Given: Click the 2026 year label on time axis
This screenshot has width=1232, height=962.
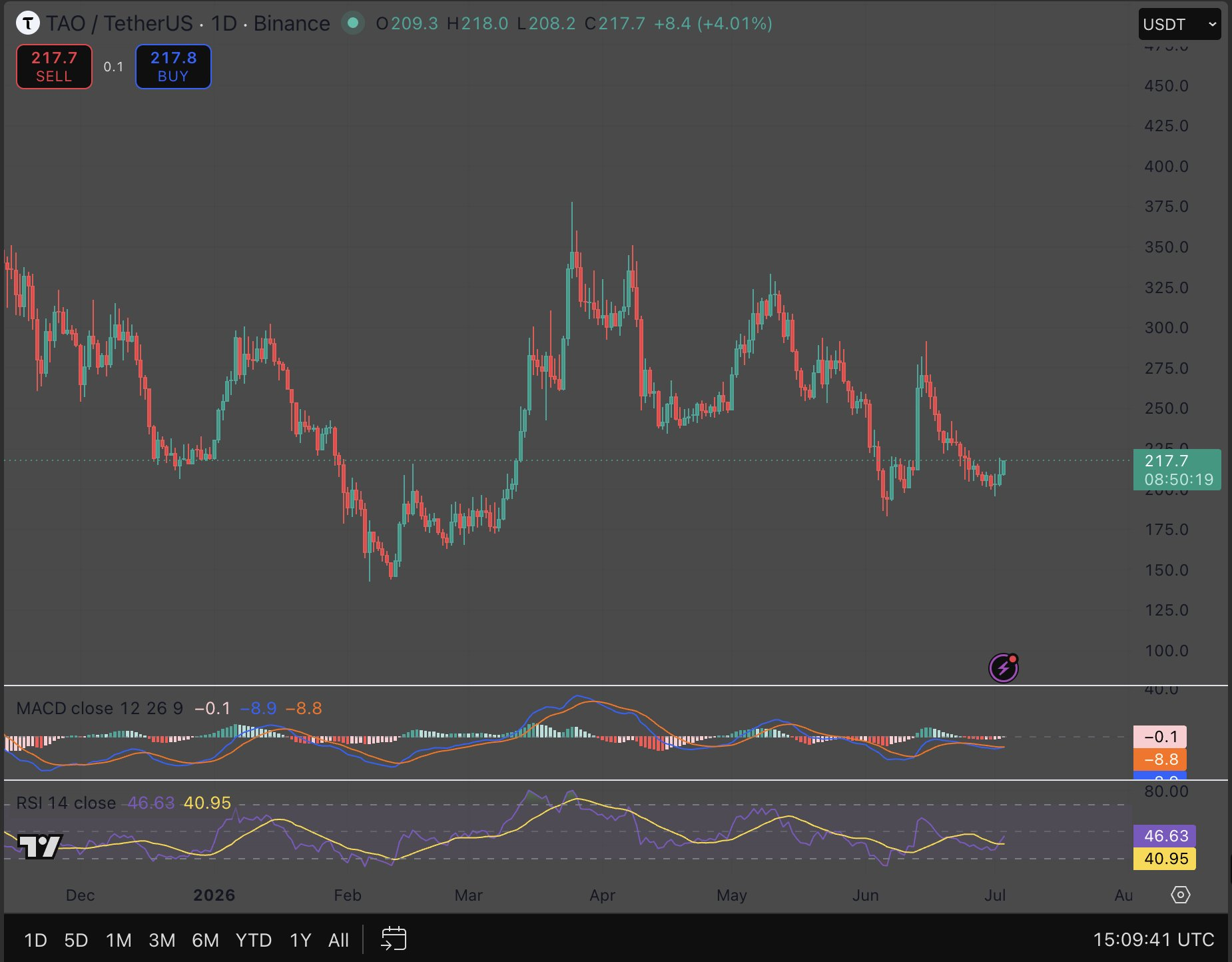Looking at the screenshot, I should pyautogui.click(x=214, y=895).
